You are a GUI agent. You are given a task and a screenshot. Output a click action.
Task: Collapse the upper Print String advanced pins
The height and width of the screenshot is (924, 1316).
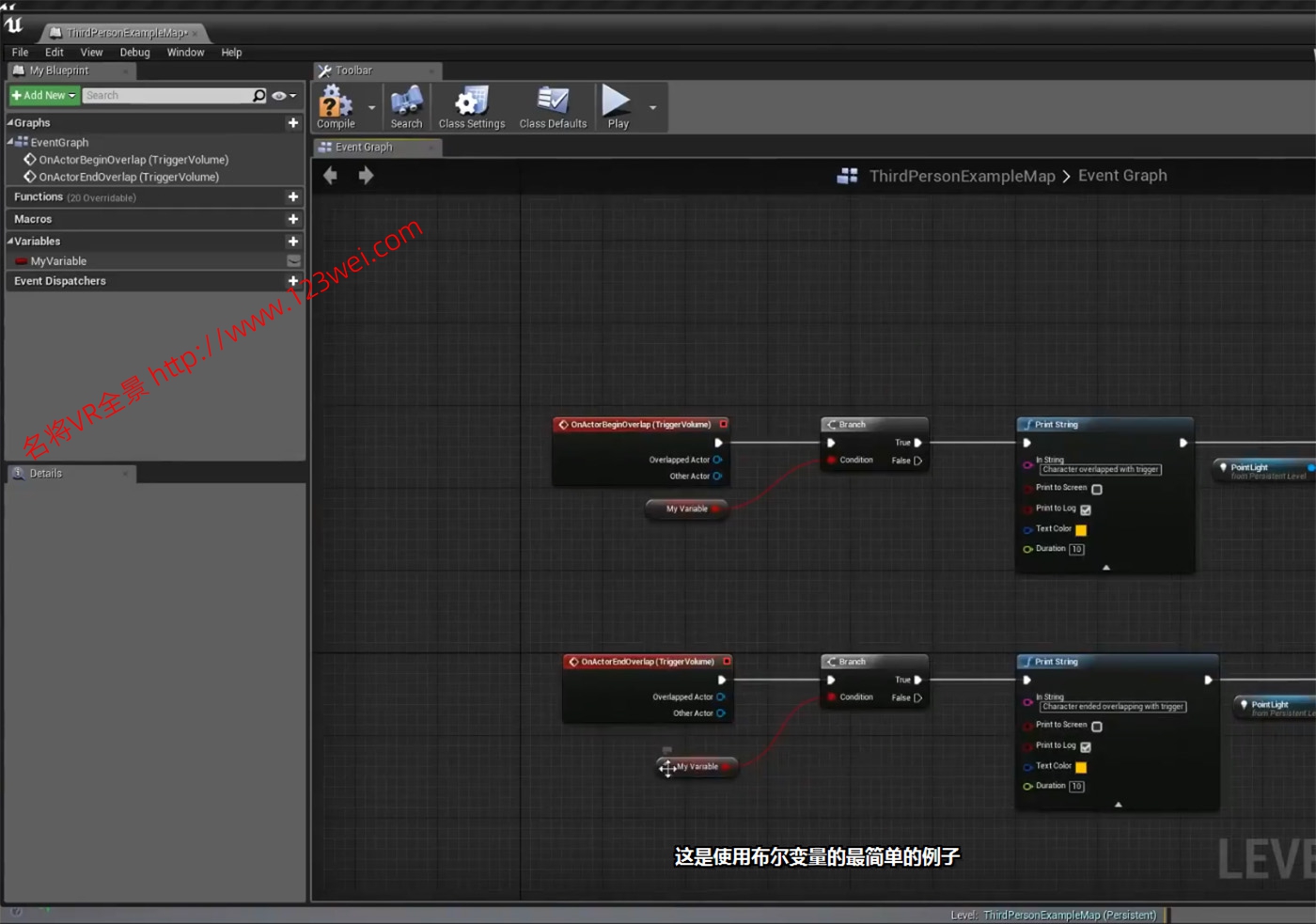pyautogui.click(x=1106, y=568)
